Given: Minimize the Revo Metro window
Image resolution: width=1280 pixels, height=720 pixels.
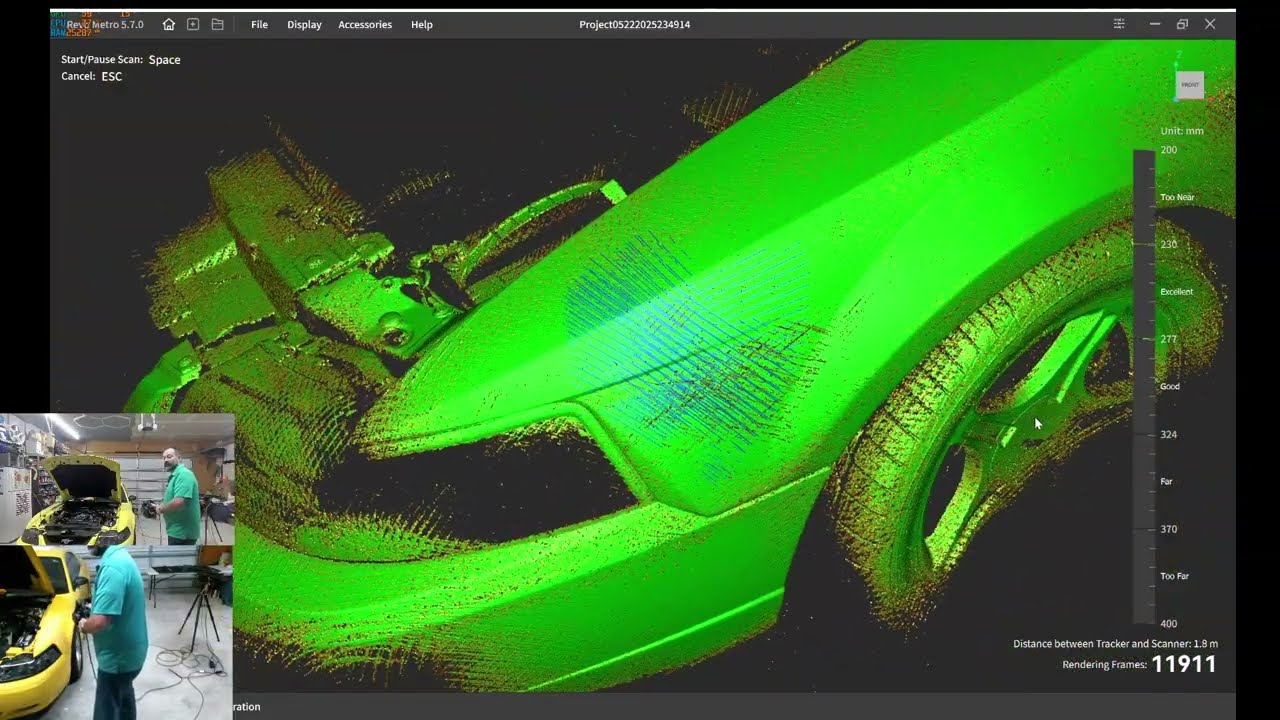Looking at the screenshot, I should click(1155, 24).
